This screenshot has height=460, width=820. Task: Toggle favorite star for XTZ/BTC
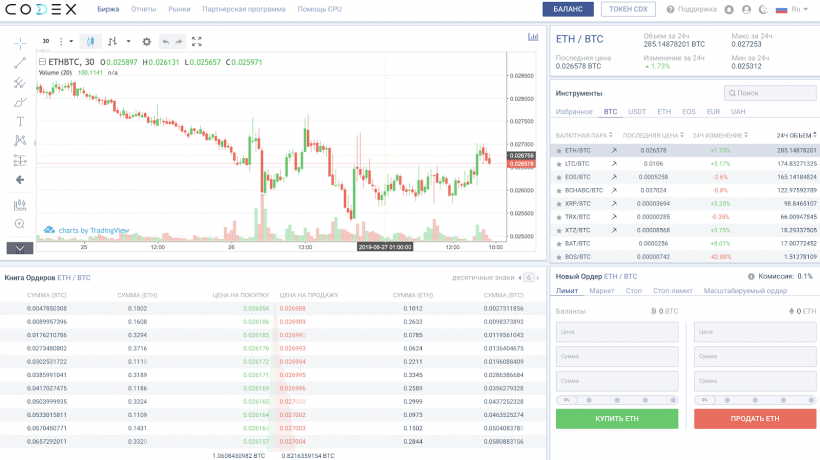point(559,231)
